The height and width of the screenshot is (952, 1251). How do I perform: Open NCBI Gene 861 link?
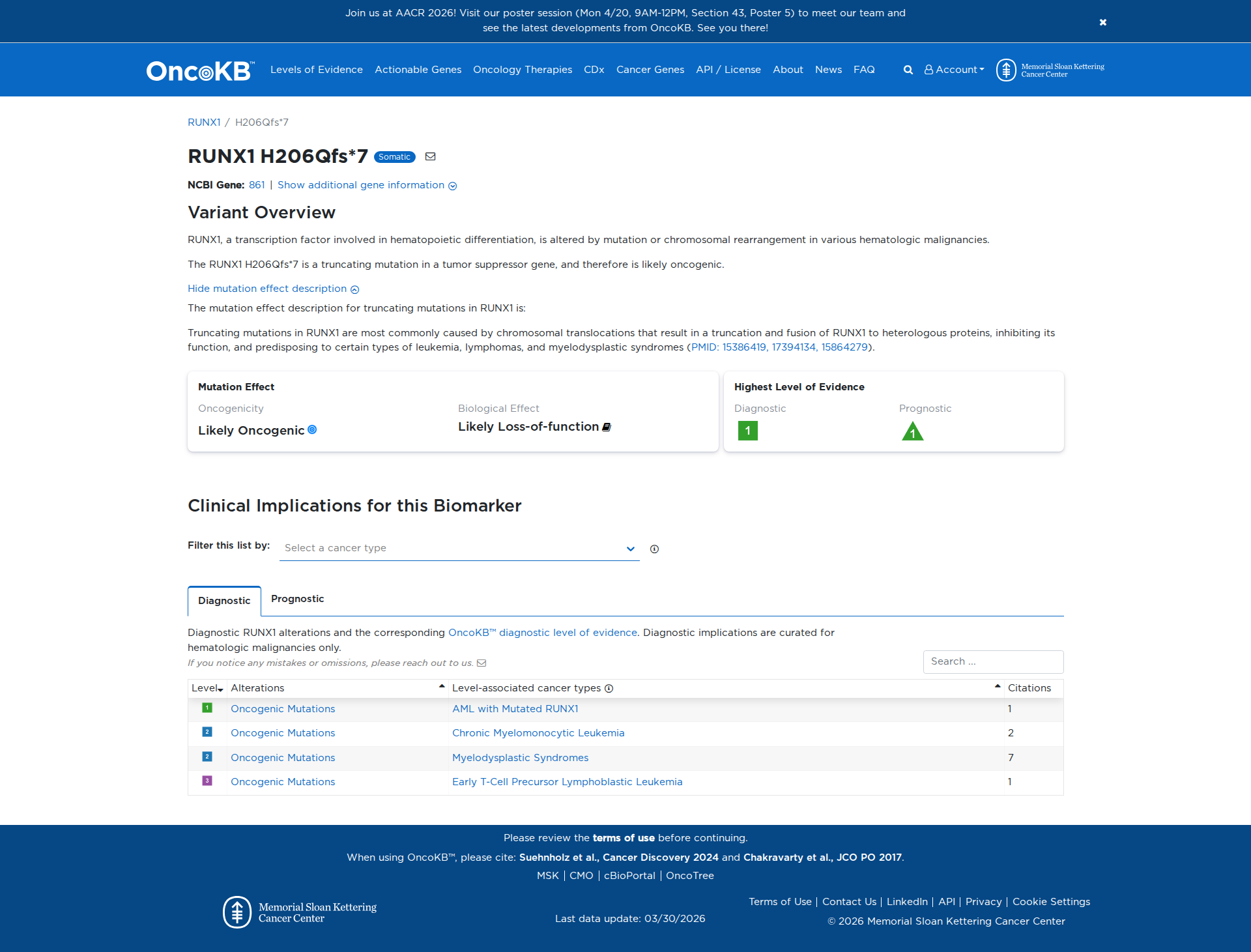[x=257, y=185]
